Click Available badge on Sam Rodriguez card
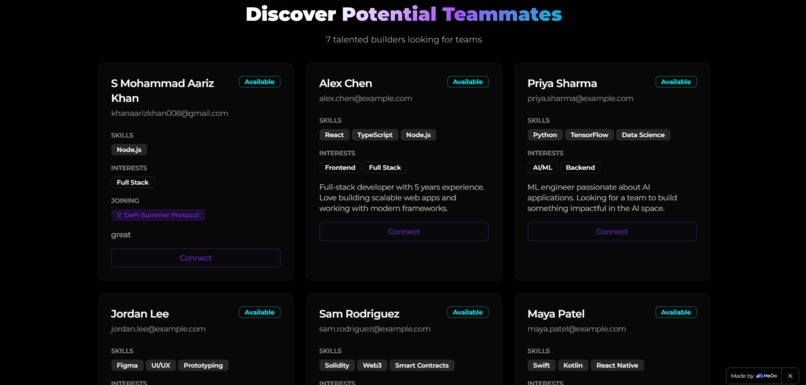806x385 pixels. click(468, 312)
